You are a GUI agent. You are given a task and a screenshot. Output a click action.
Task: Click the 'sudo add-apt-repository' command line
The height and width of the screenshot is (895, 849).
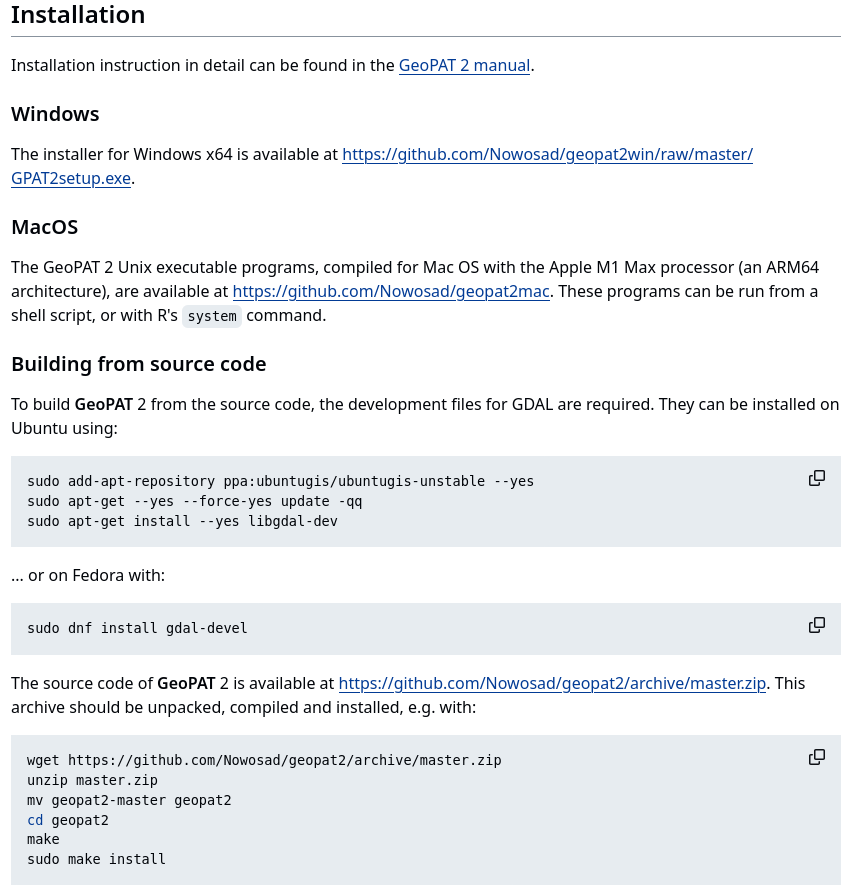(x=280, y=481)
